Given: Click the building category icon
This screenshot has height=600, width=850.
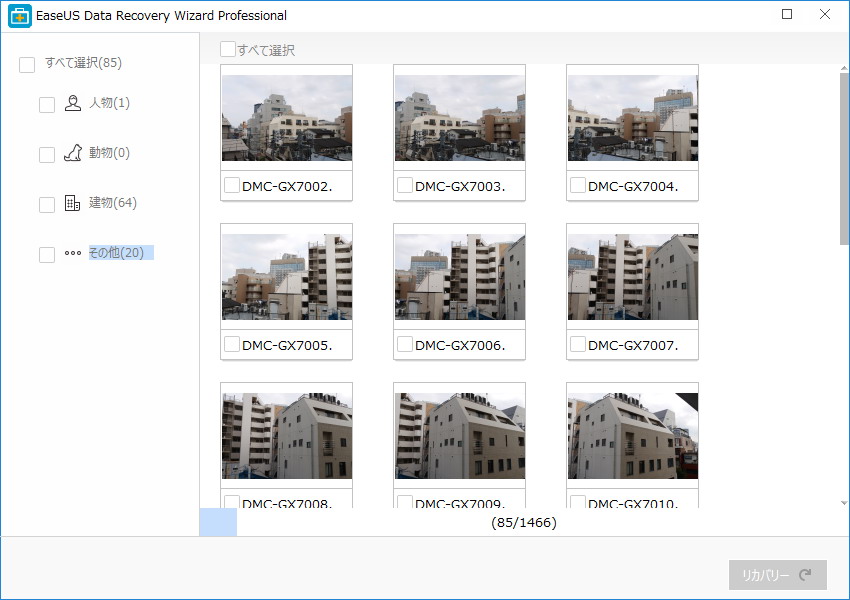Looking at the screenshot, I should pyautogui.click(x=72, y=203).
